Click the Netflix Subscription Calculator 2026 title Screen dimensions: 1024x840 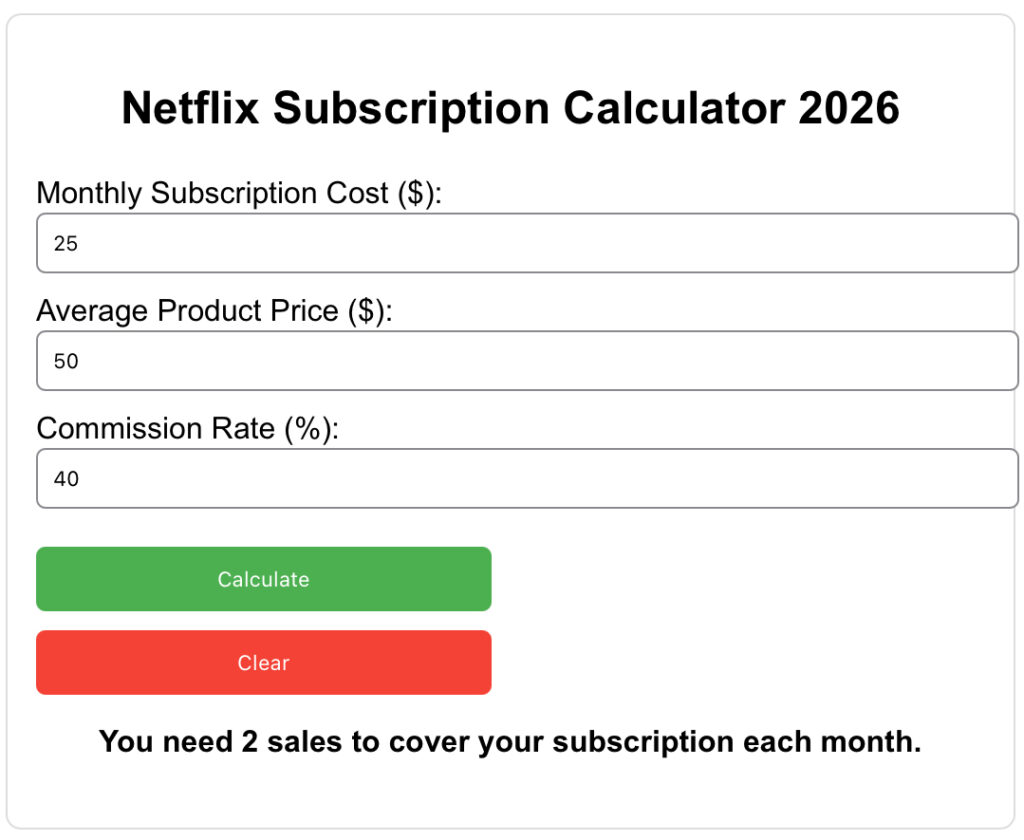click(x=512, y=107)
